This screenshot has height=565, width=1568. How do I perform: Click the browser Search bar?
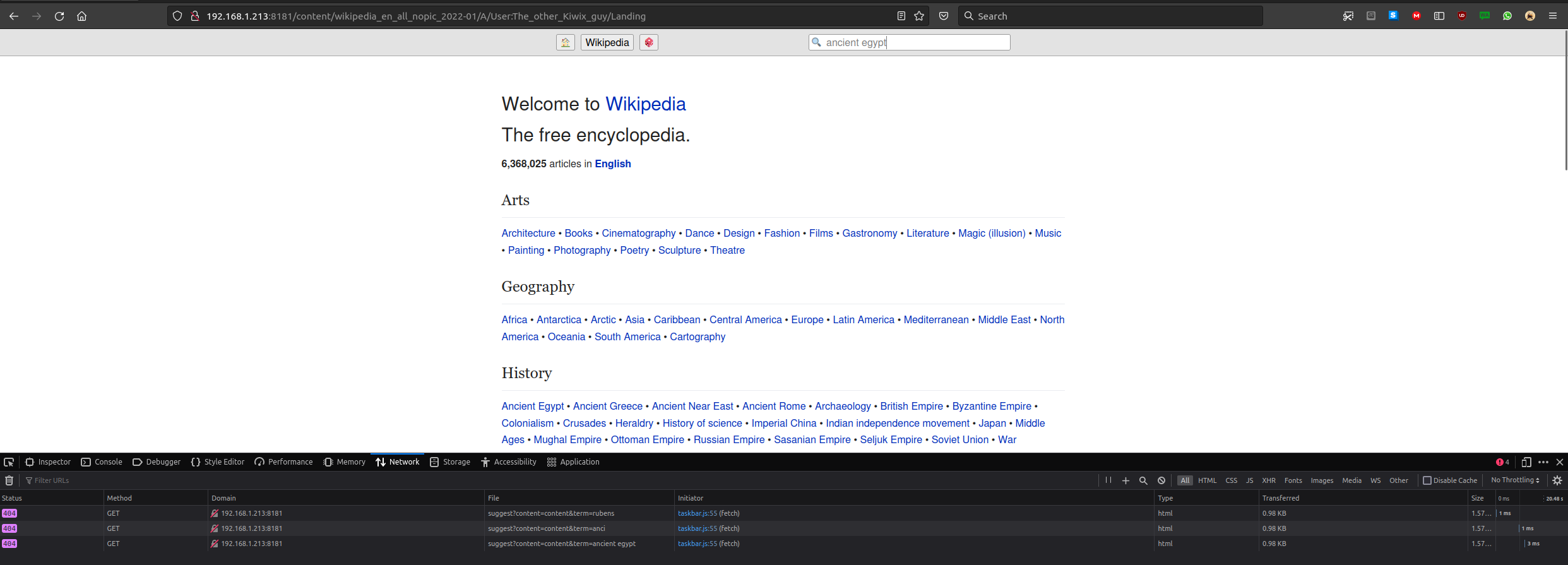click(x=1110, y=16)
